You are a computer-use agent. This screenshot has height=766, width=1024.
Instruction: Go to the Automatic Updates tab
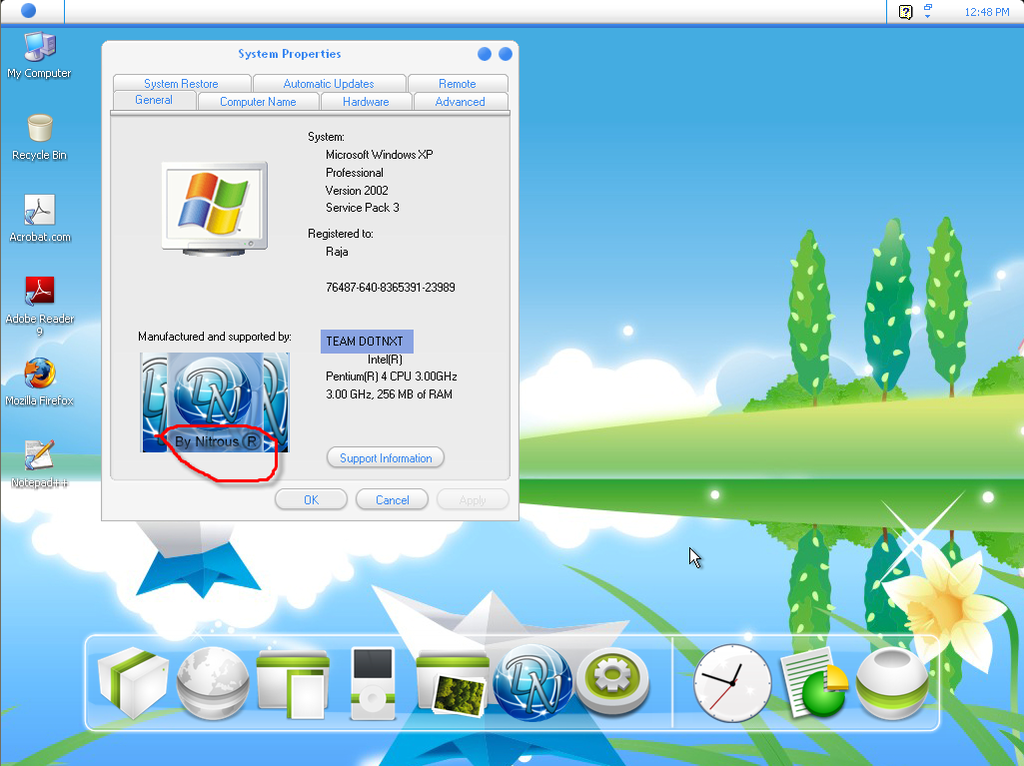click(x=329, y=84)
